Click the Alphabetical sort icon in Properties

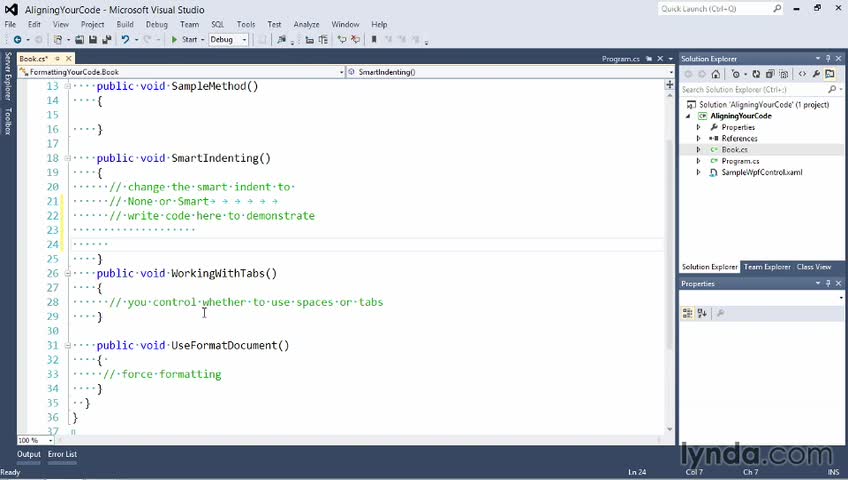pyautogui.click(x=702, y=313)
